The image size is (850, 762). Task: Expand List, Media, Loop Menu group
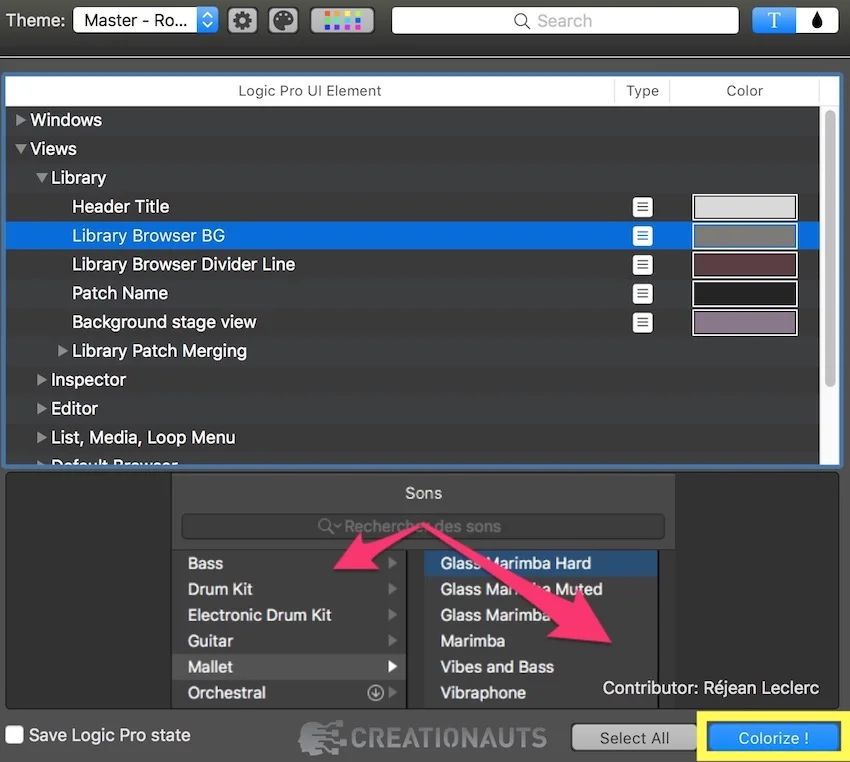click(41, 437)
